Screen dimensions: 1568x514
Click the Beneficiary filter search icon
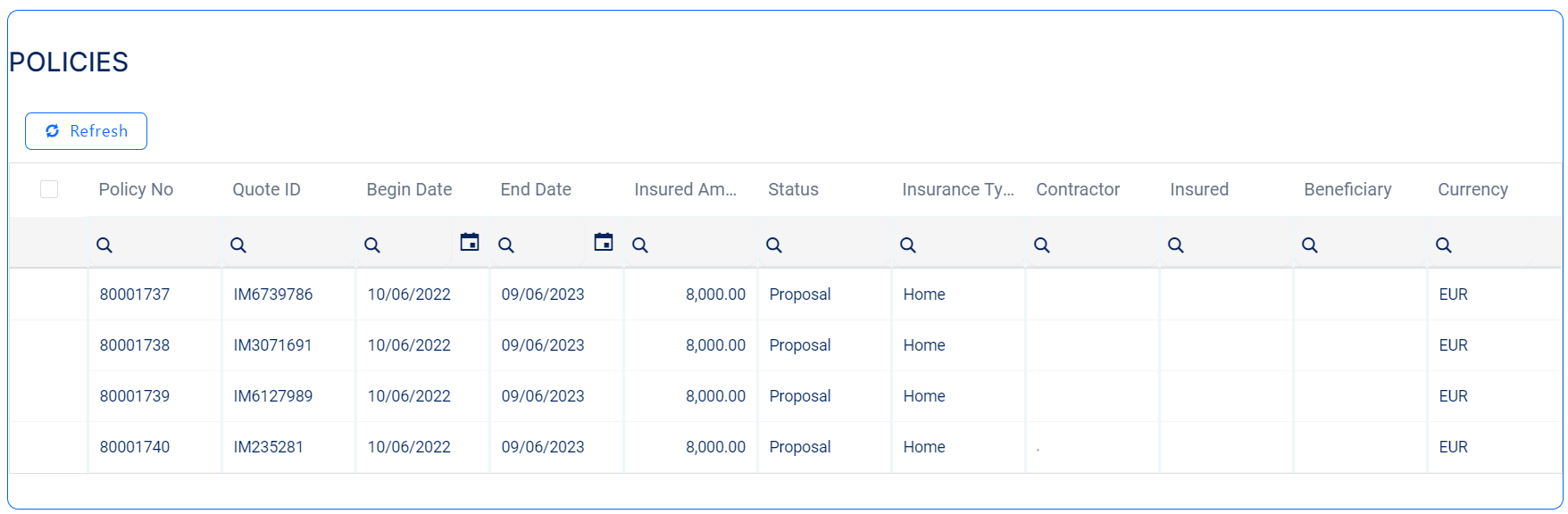(1310, 245)
